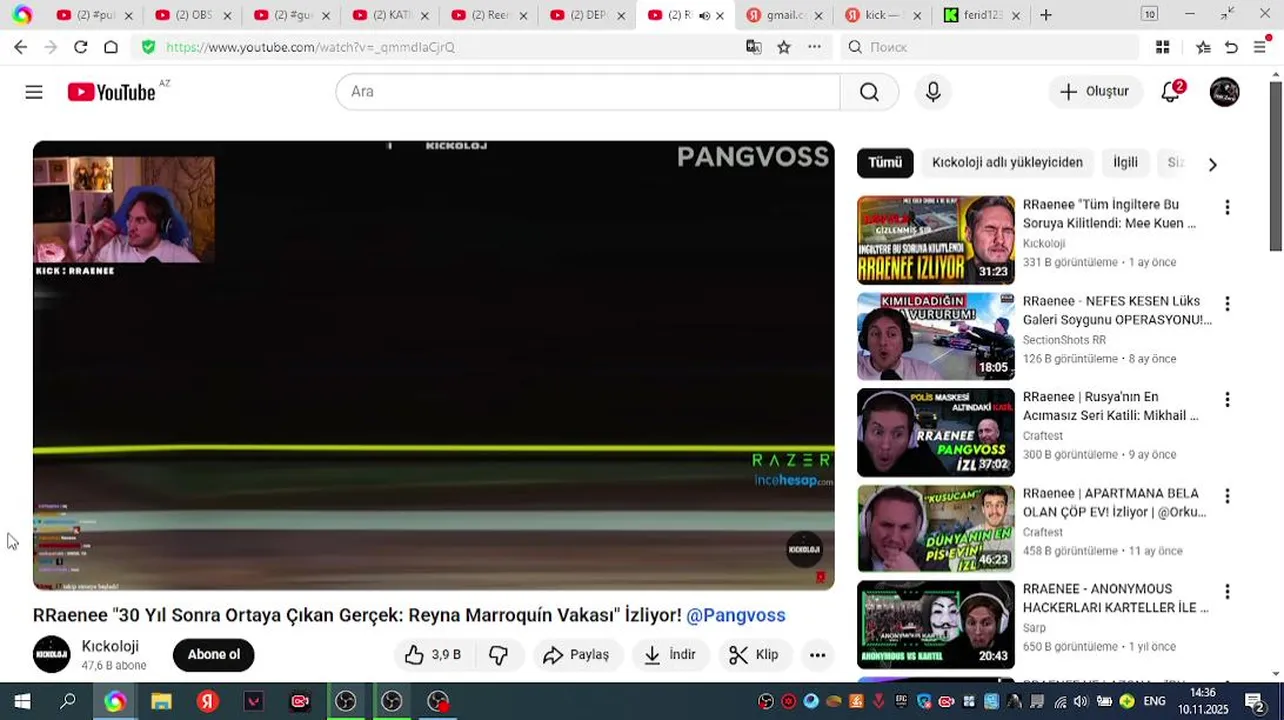Select the Tümü filter chip
This screenshot has width=1284, height=720.
[885, 163]
